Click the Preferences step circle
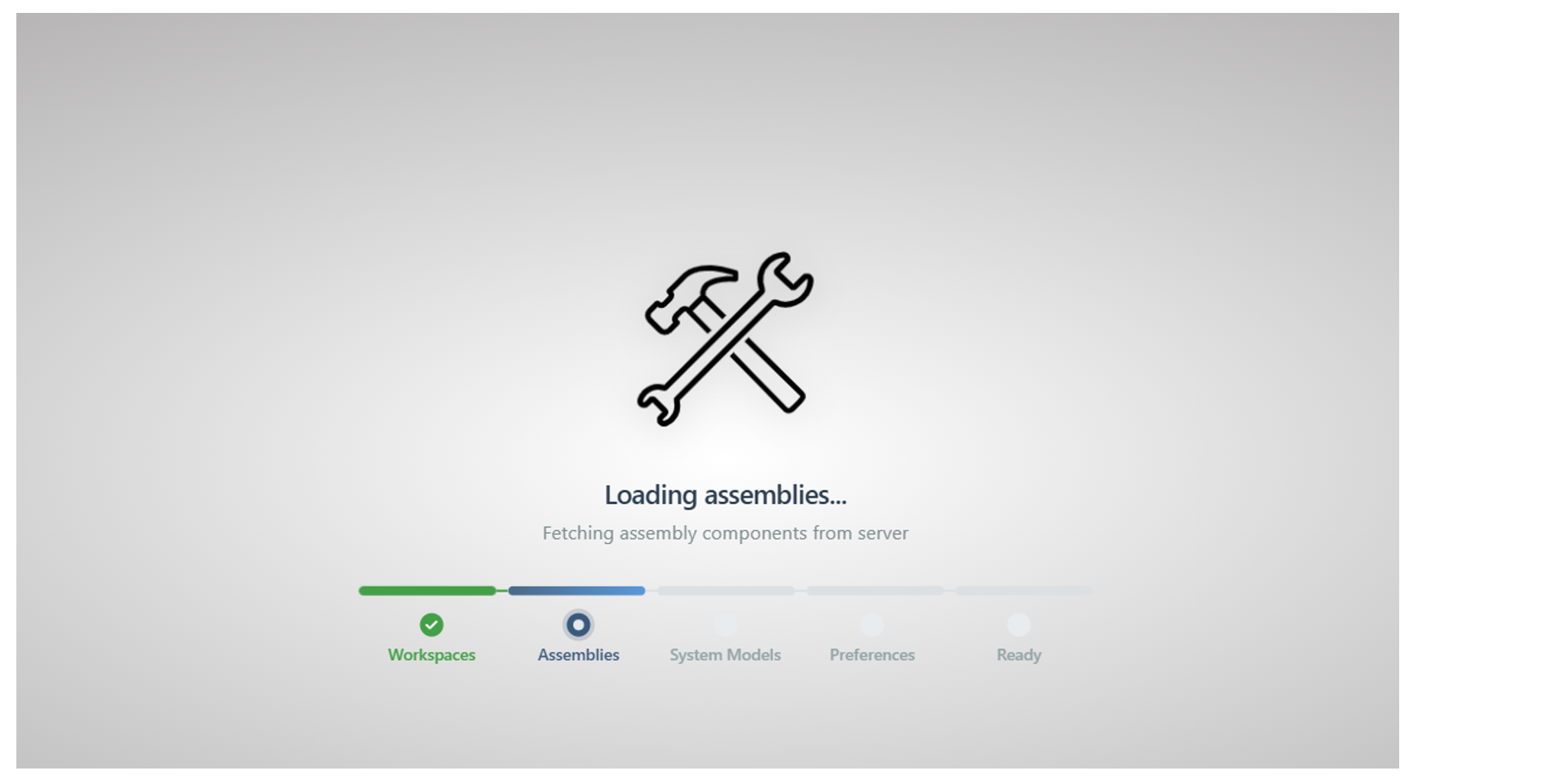The width and height of the screenshot is (1543, 784). click(872, 625)
